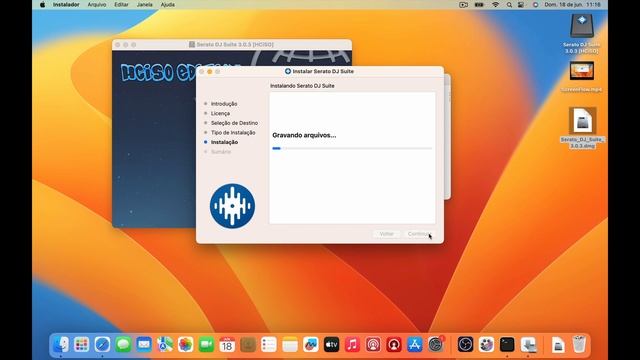Open the Apple menu
This screenshot has width=640, height=360.
point(42,5)
